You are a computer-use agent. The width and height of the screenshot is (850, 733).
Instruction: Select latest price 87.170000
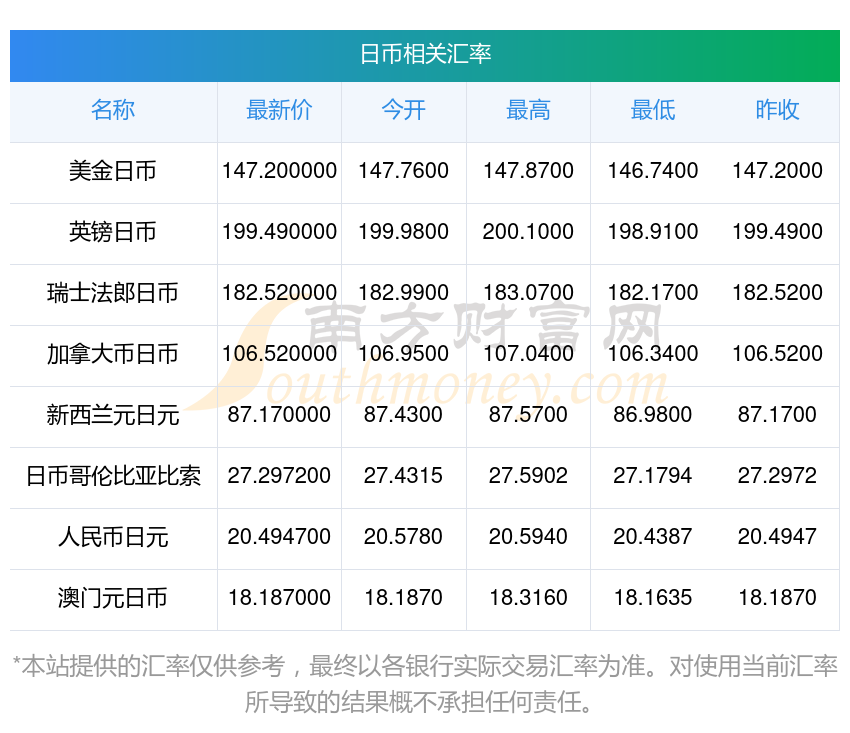[279, 415]
